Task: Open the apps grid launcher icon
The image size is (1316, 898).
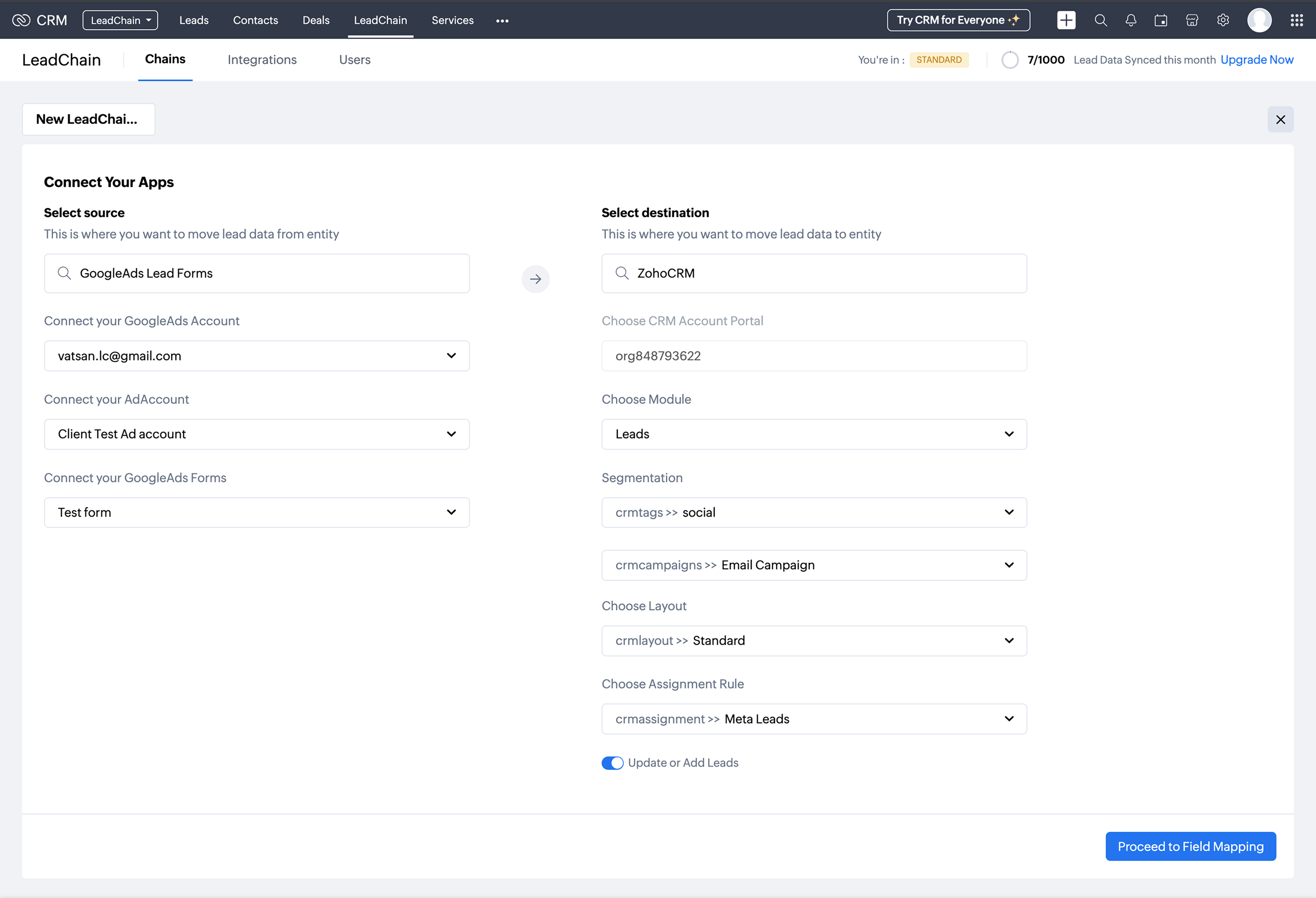Action: 1296,21
